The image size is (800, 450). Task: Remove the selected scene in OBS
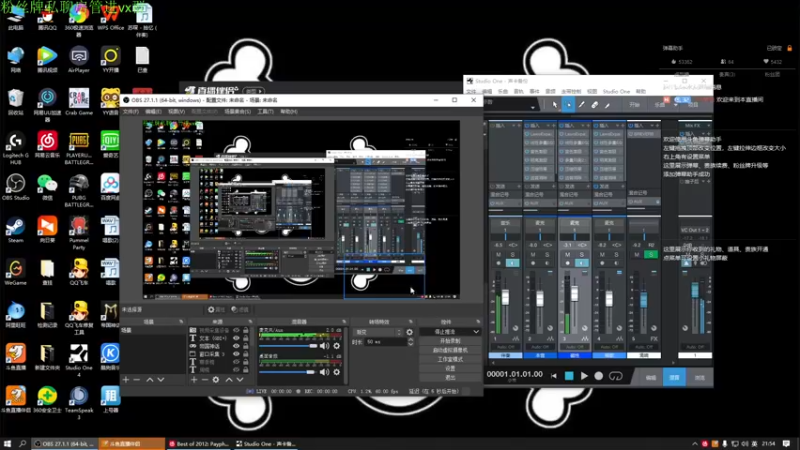(137, 380)
